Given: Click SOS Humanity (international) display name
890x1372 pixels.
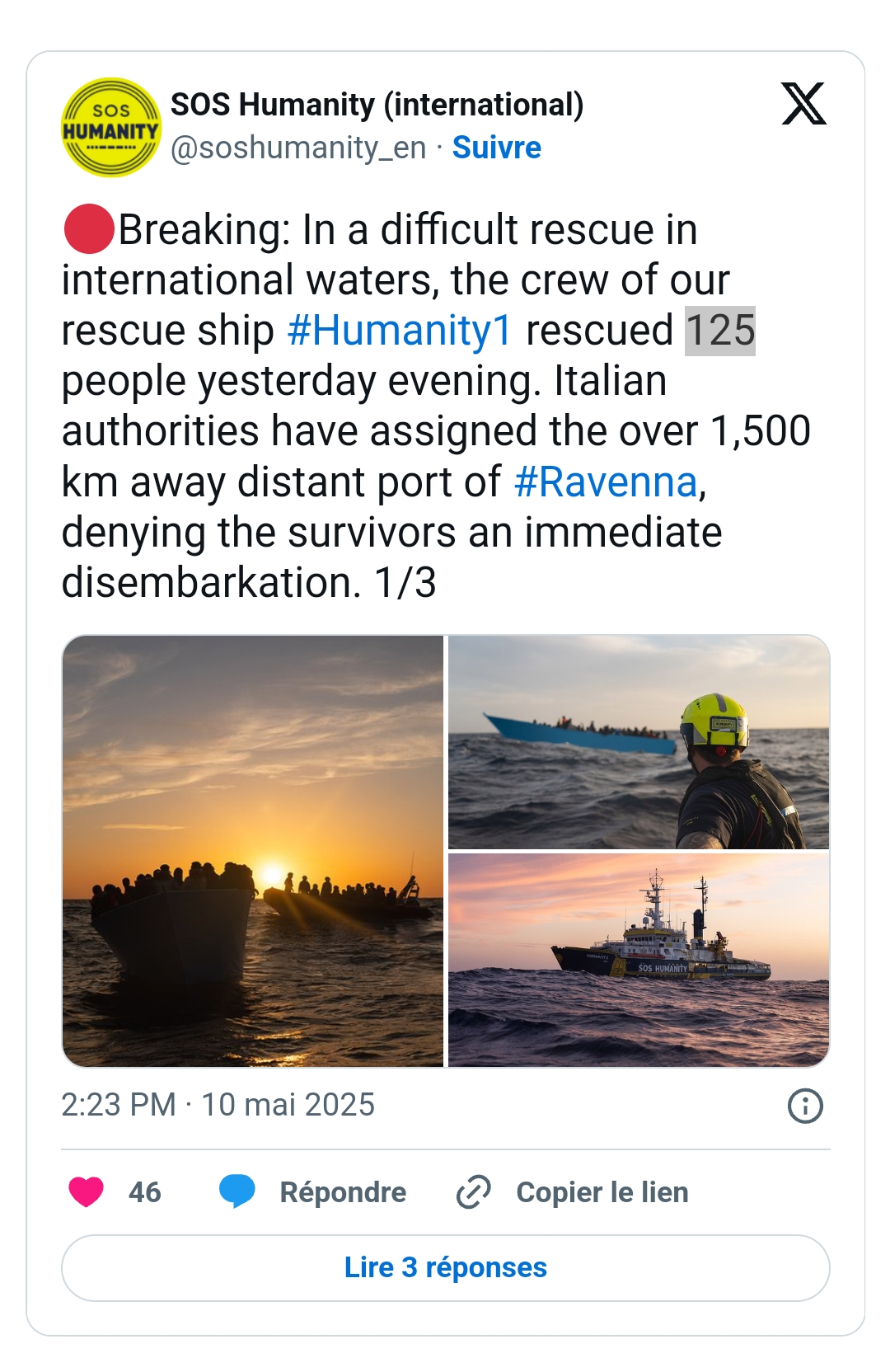Looking at the screenshot, I should pos(377,105).
